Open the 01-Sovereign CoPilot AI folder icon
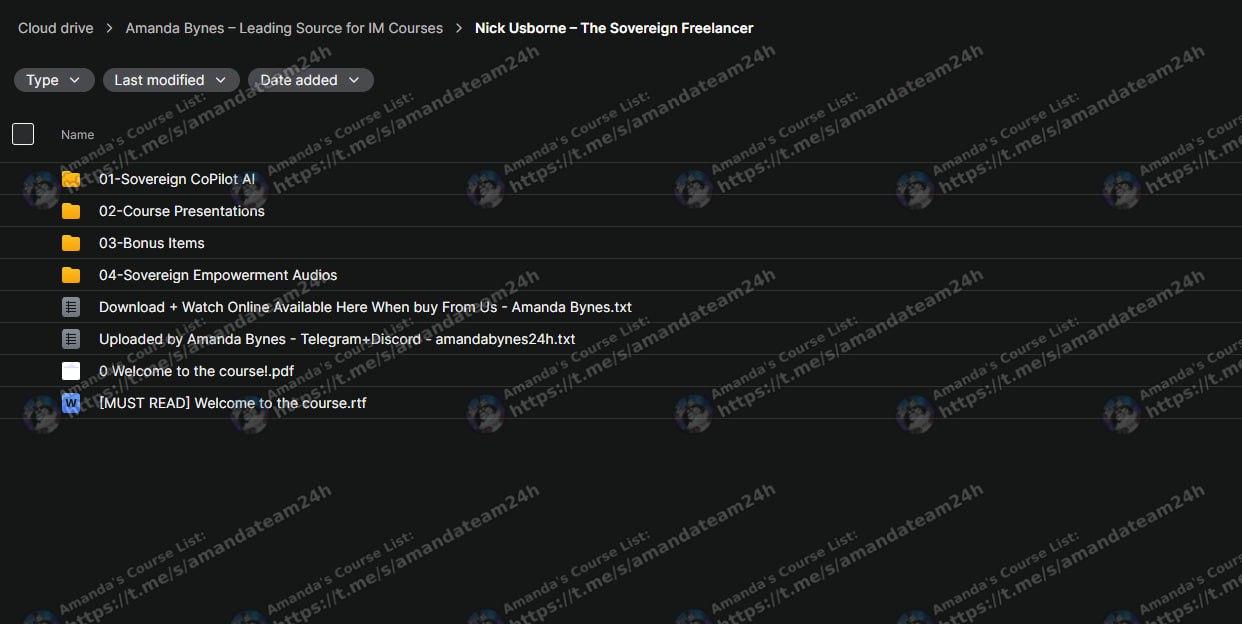The height and width of the screenshot is (624, 1242). coord(71,179)
